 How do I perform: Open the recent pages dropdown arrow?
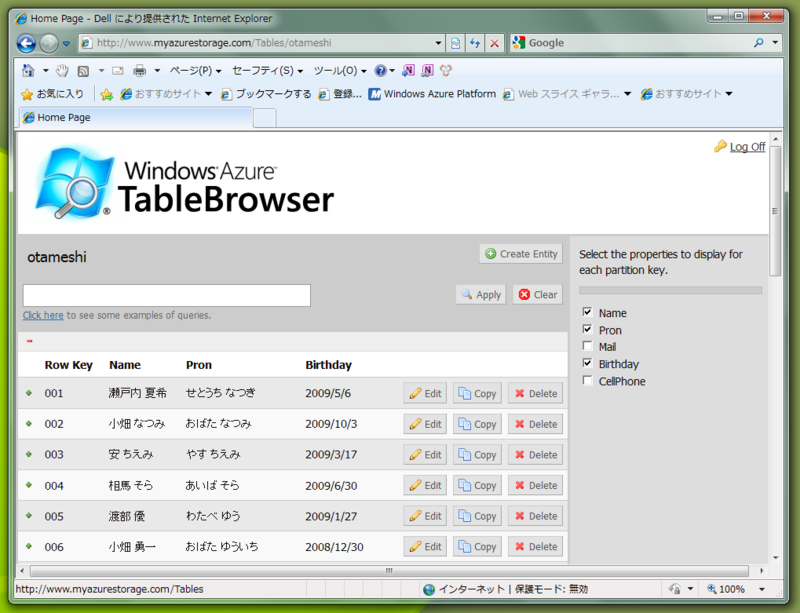coord(66,44)
